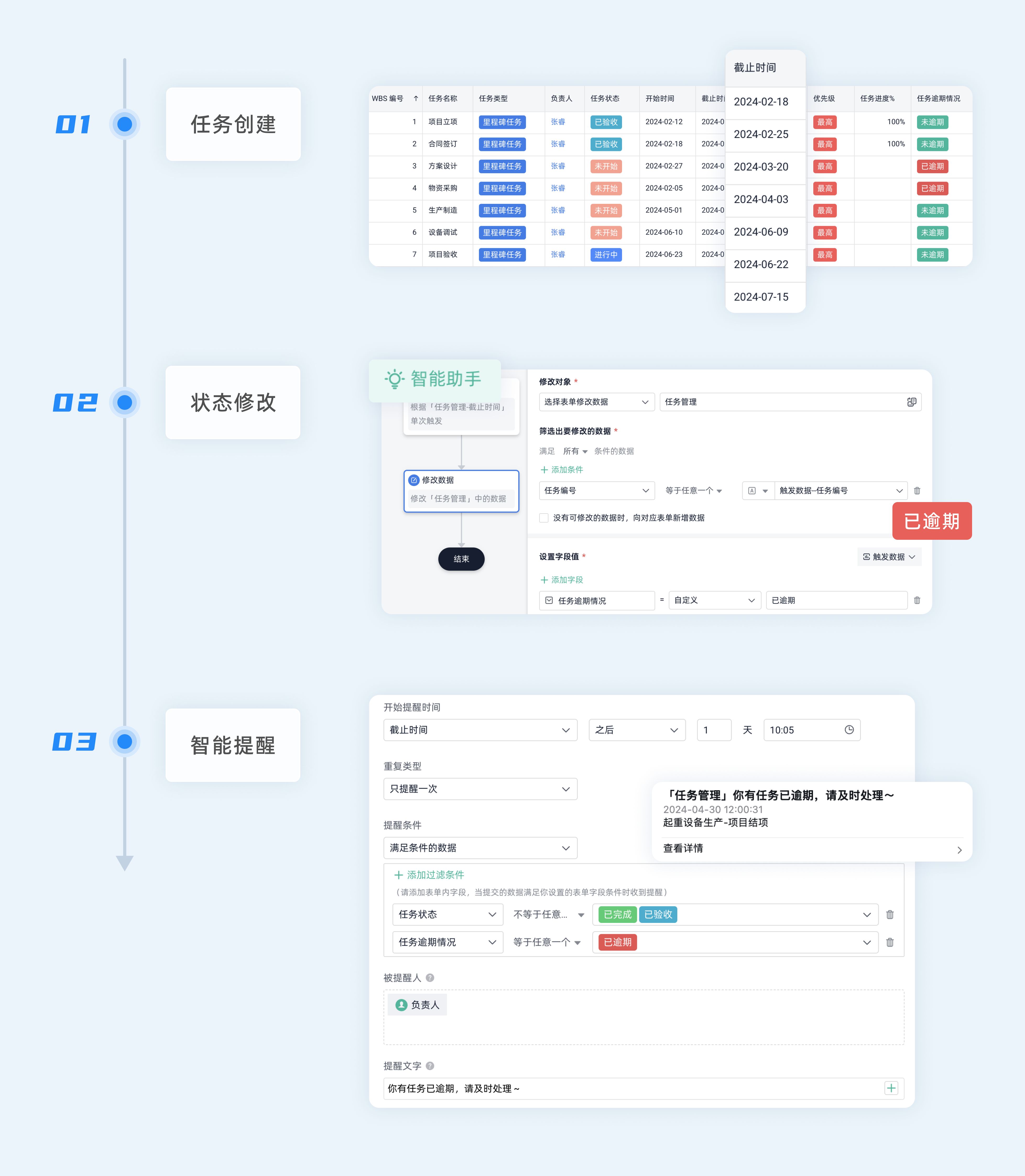Click the help icon beside 提醒文字

coord(430,1066)
